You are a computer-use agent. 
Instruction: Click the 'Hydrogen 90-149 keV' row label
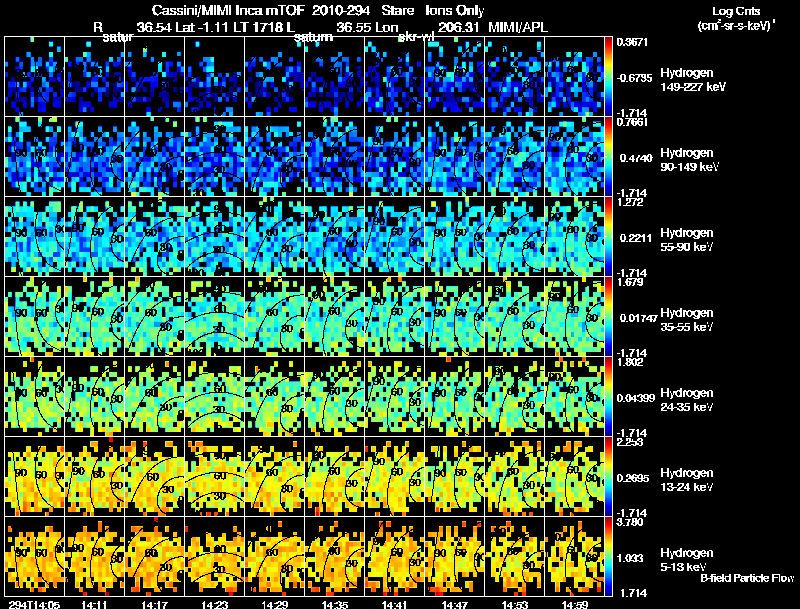(x=689, y=160)
